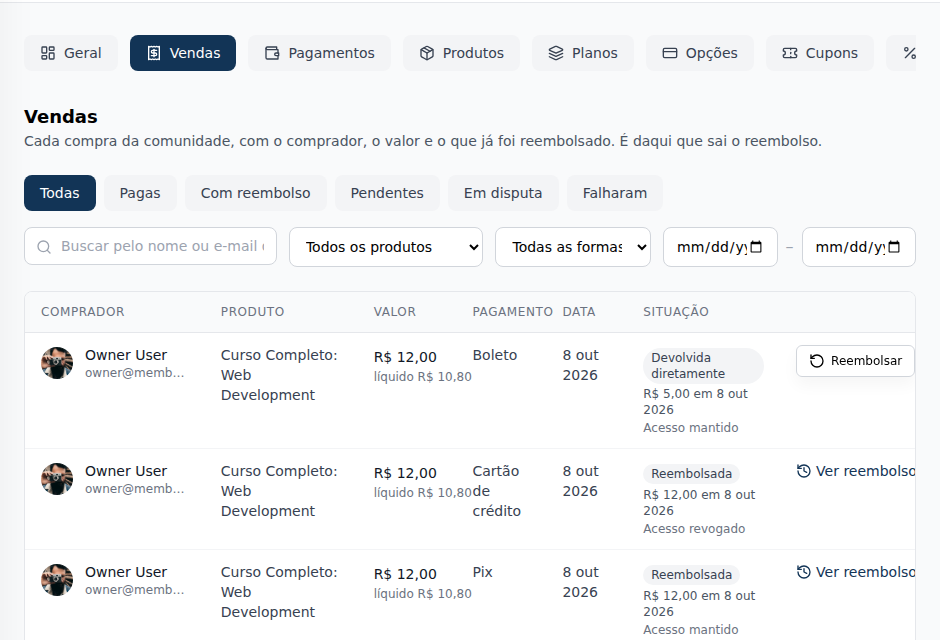Switch to the Cupons tab

click(x=820, y=53)
